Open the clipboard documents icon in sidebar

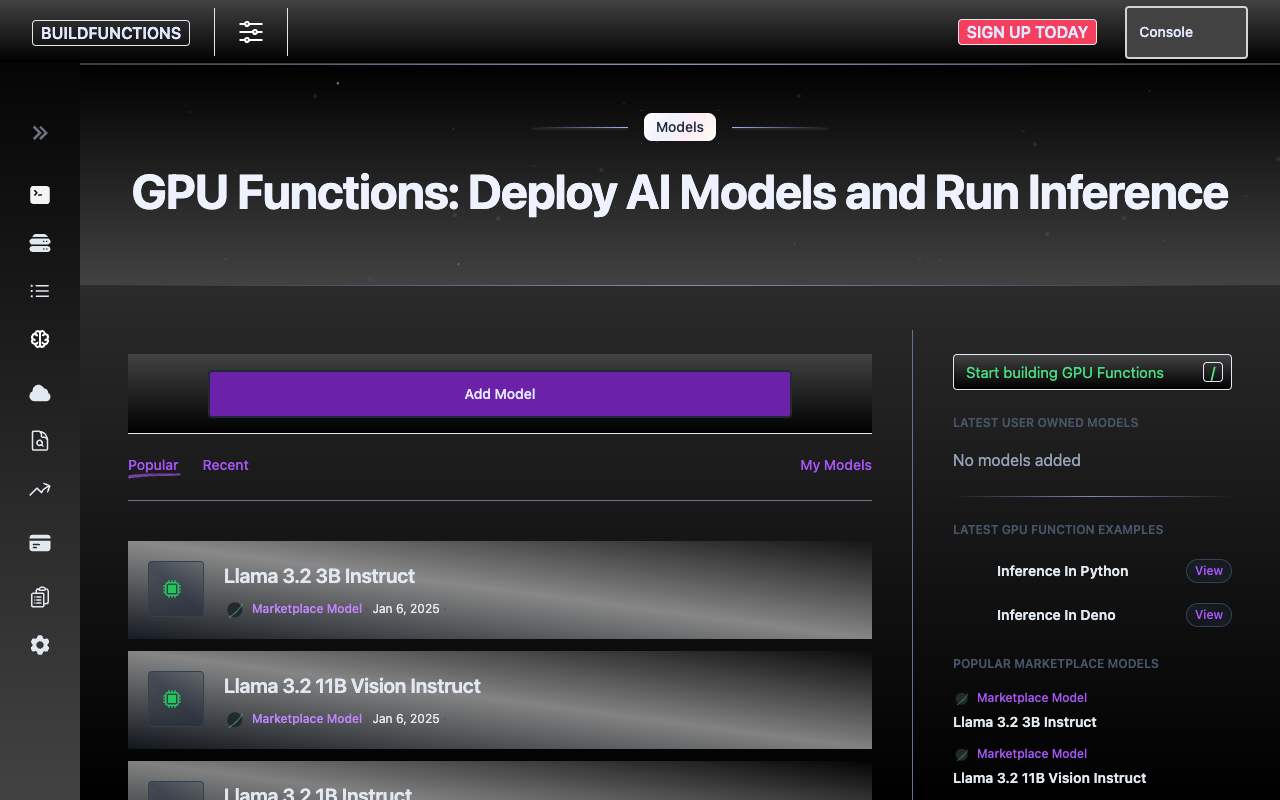(x=40, y=597)
